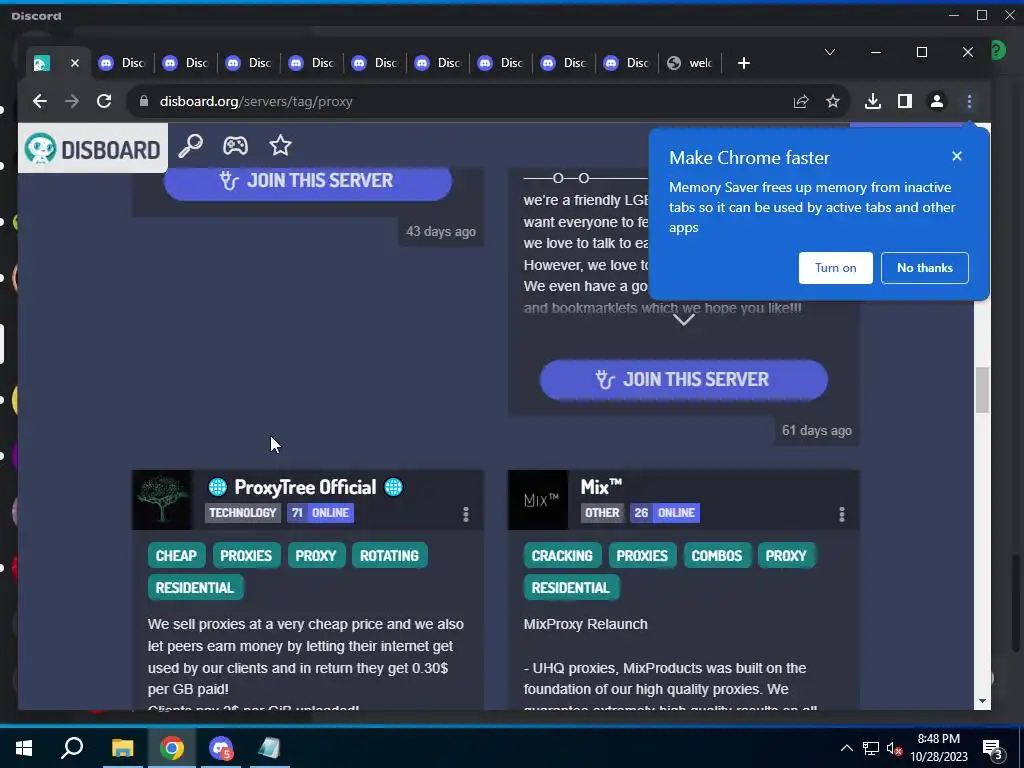Open the Chrome profile avatar icon
The width and height of the screenshot is (1024, 768).
pos(936,101)
